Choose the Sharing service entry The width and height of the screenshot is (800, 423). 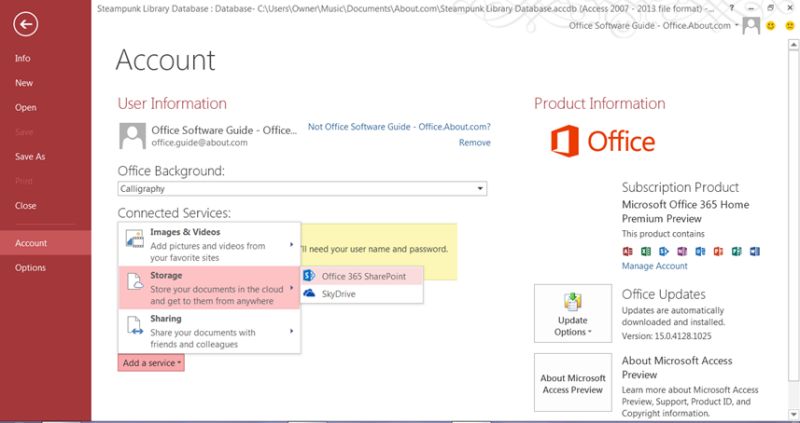click(209, 331)
